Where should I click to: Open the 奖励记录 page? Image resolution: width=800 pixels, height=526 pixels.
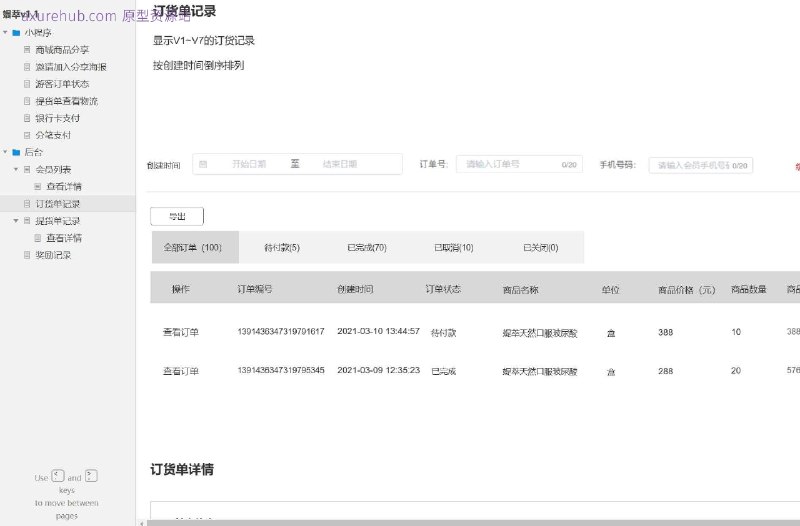tap(53, 255)
